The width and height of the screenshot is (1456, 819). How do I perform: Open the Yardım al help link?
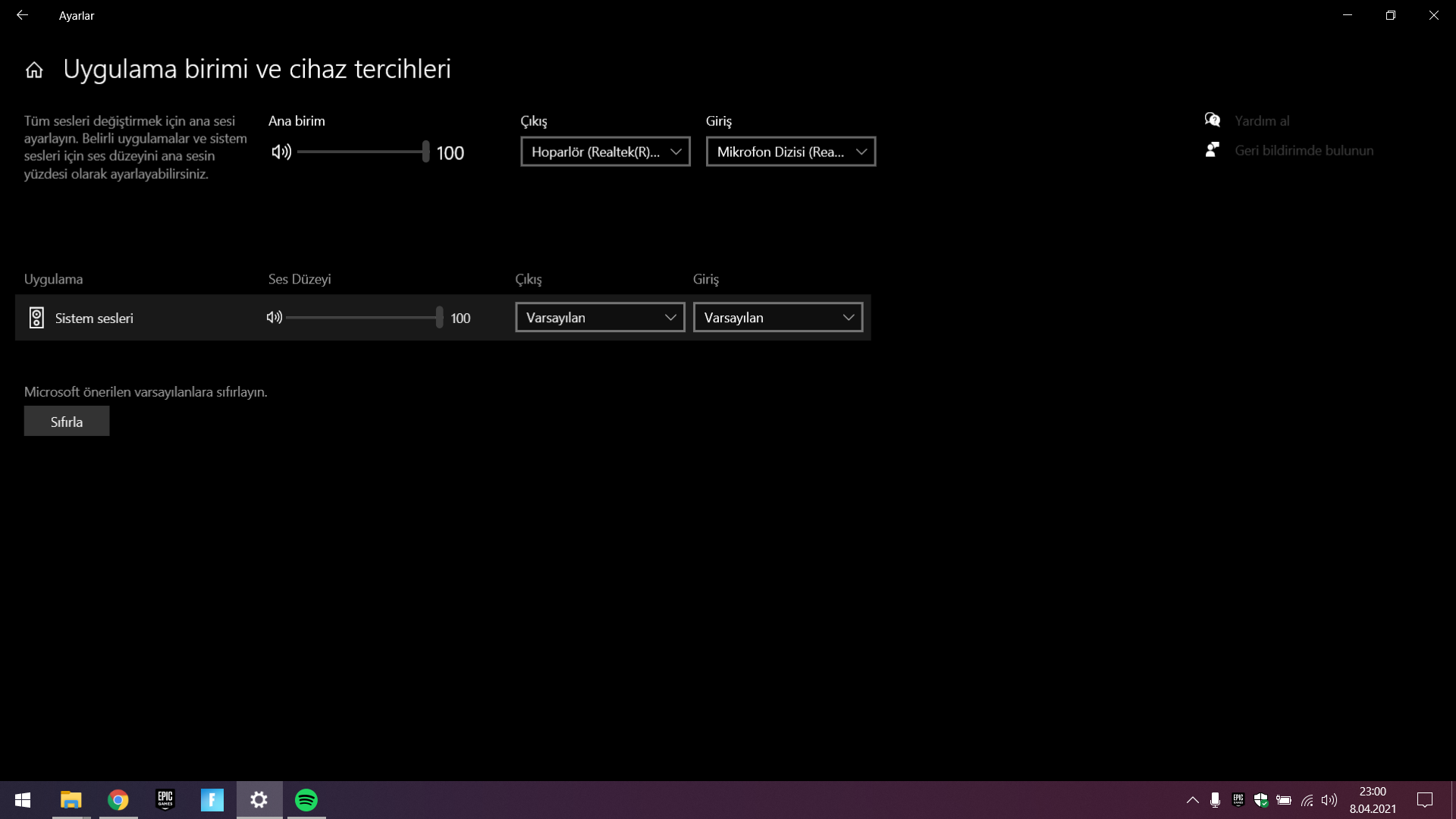(1261, 121)
